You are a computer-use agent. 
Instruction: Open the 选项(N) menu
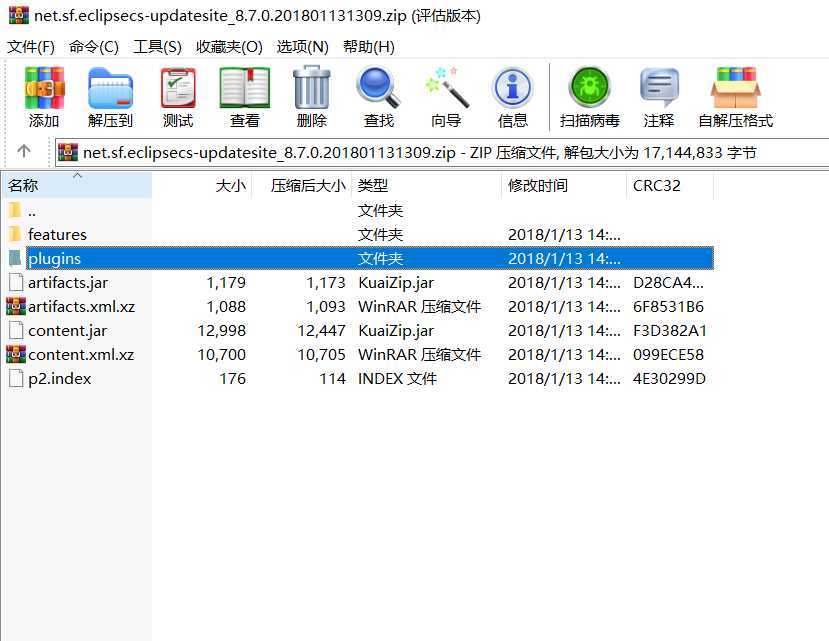coord(302,47)
